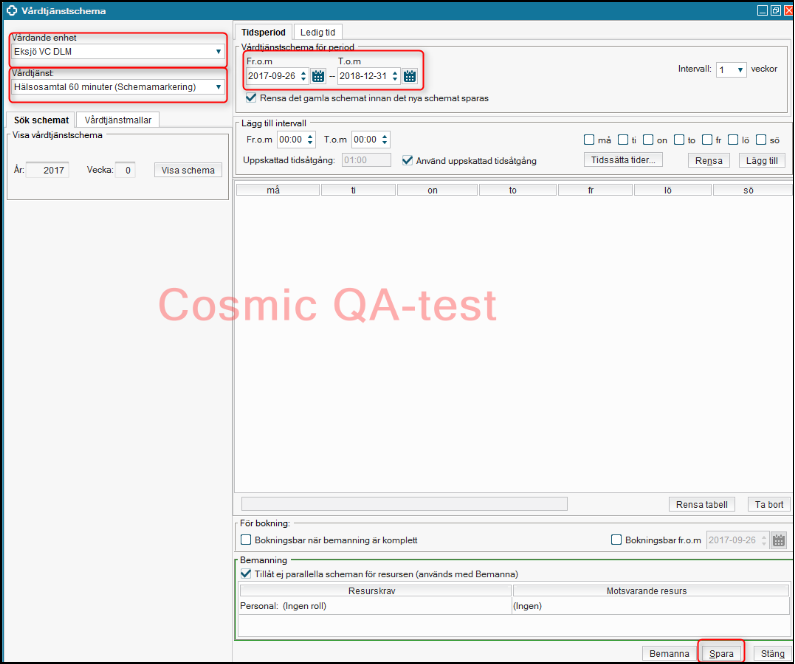Tick the 'fr' weekday checkbox

(x=707, y=140)
